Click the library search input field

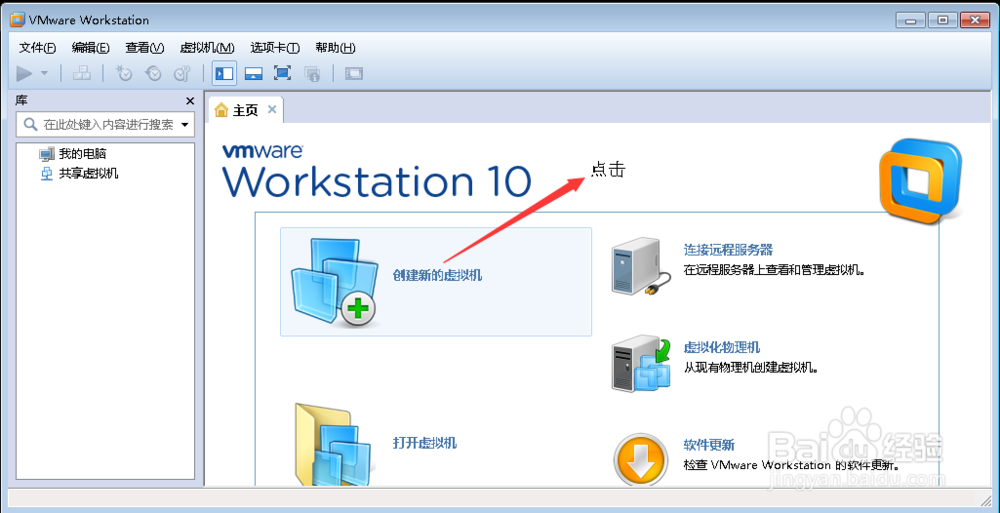[105, 124]
